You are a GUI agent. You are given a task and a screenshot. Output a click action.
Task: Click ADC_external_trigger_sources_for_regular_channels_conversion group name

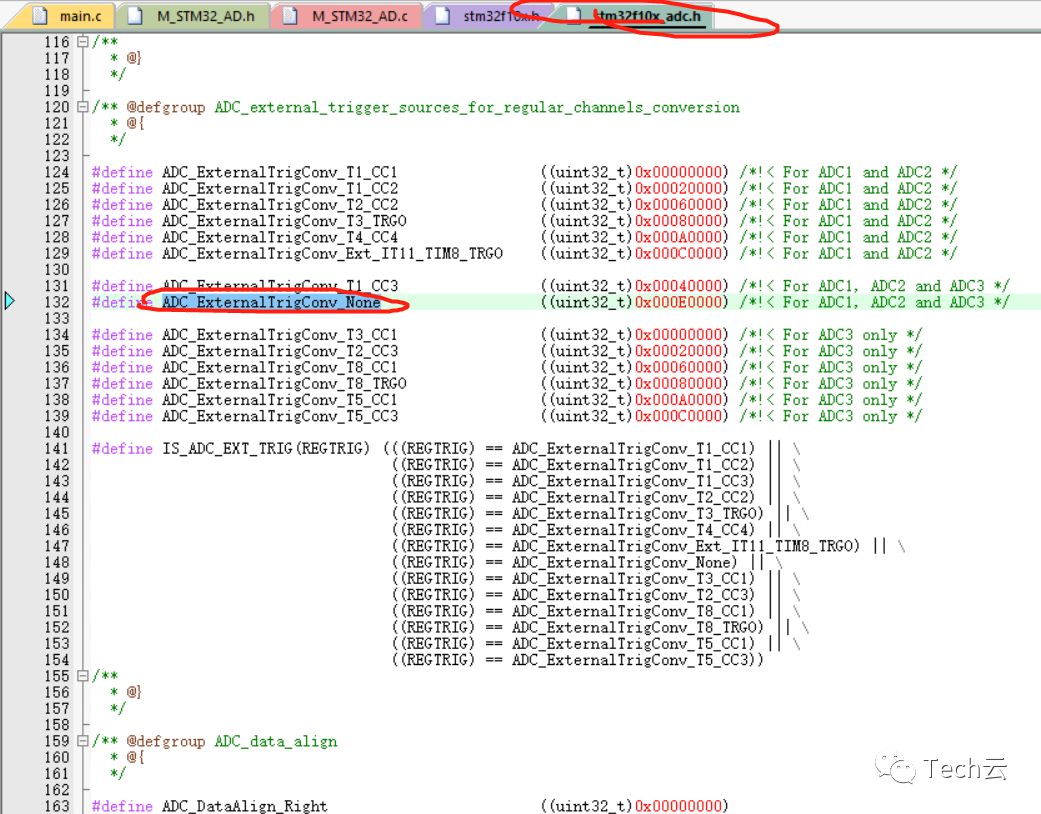pos(477,107)
